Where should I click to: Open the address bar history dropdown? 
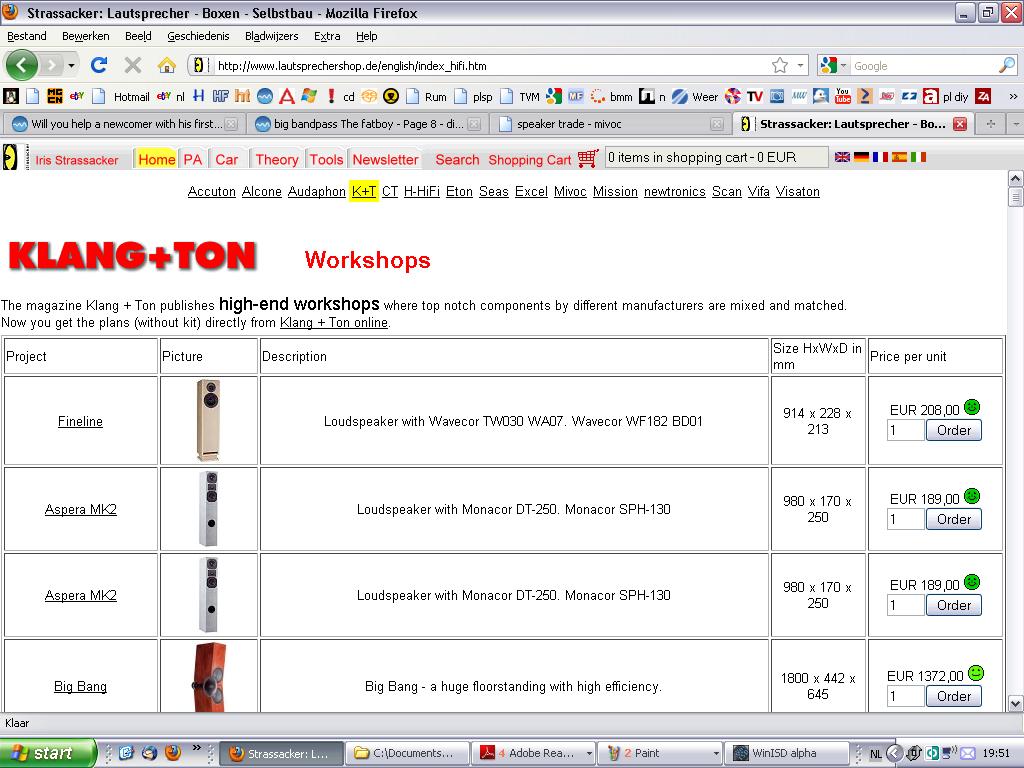[800, 65]
